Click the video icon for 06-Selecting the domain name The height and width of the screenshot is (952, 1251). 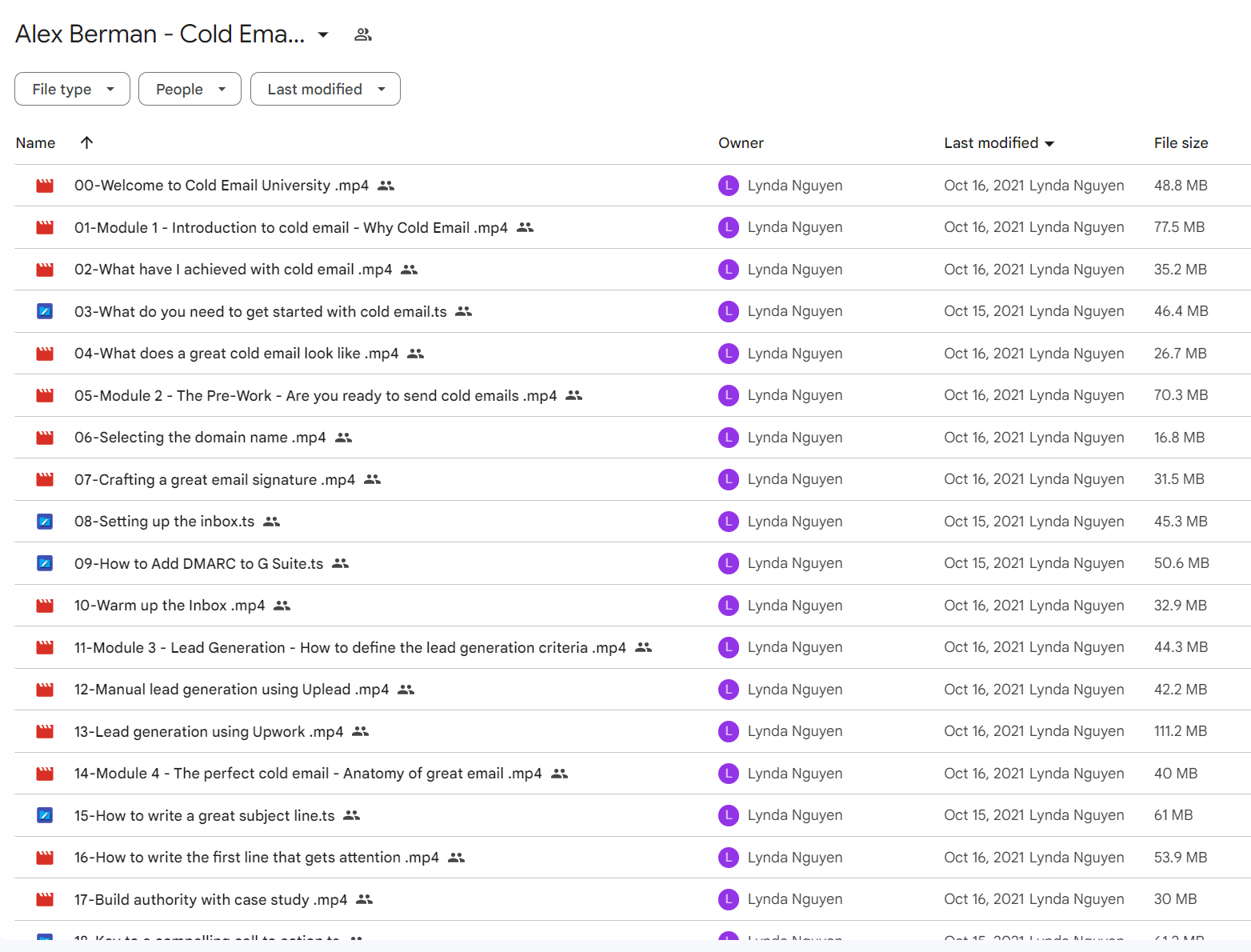coord(45,438)
